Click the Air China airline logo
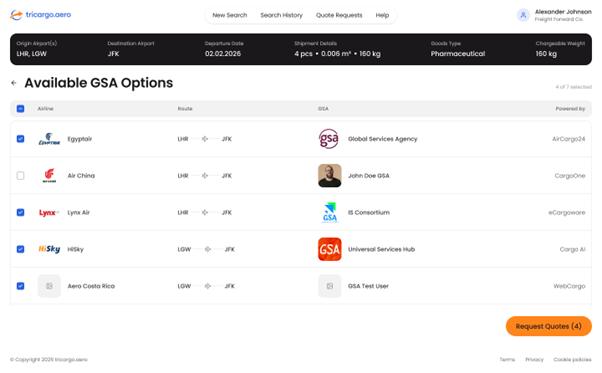Viewport: 602px width, 373px height. 49,176
